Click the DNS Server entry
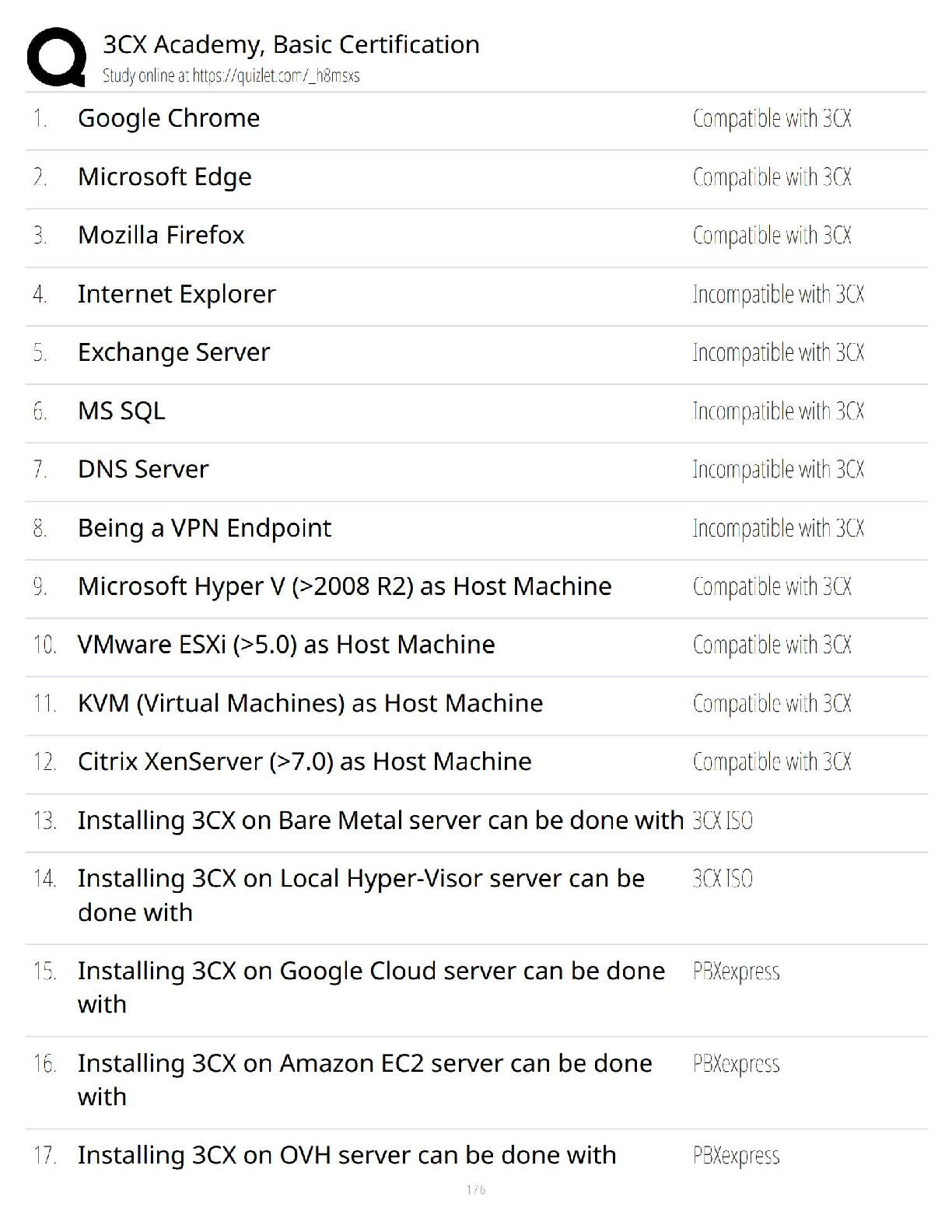Image resolution: width=952 pixels, height=1232 pixels. 143,469
